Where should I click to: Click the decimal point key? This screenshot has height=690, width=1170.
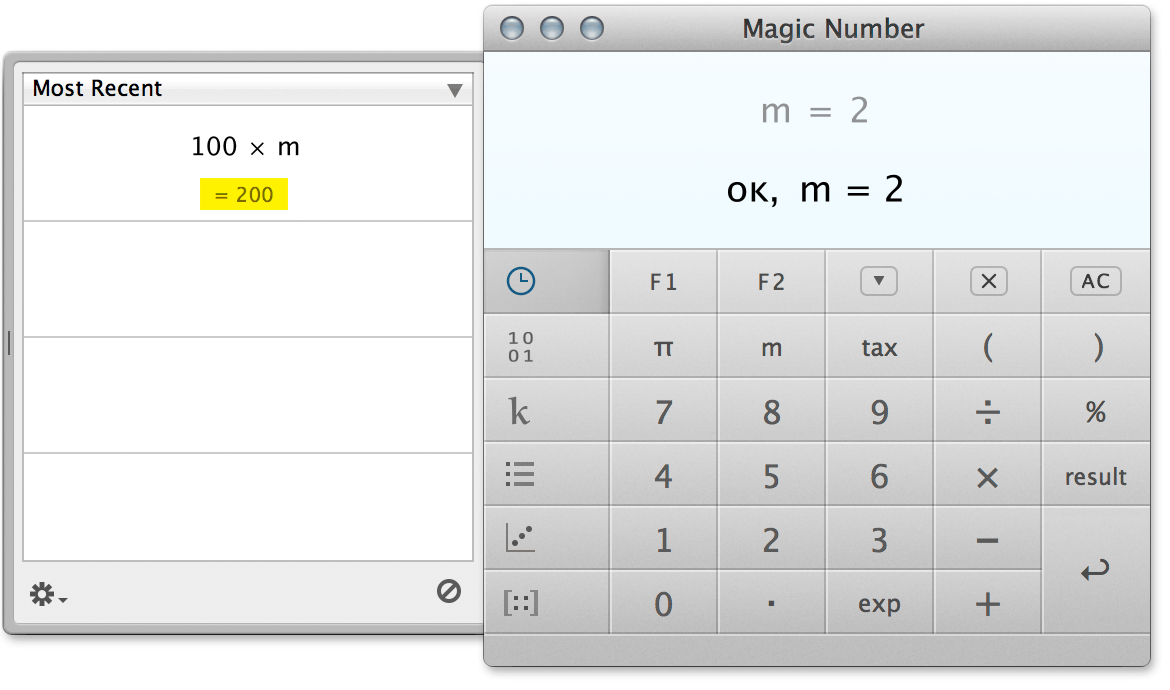click(771, 603)
